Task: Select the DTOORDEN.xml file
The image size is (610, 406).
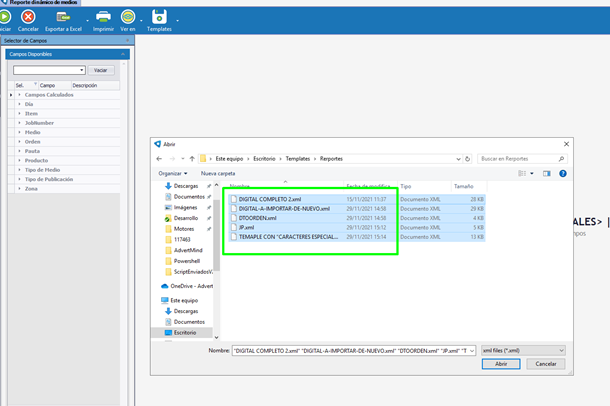Action: pyautogui.click(x=257, y=218)
